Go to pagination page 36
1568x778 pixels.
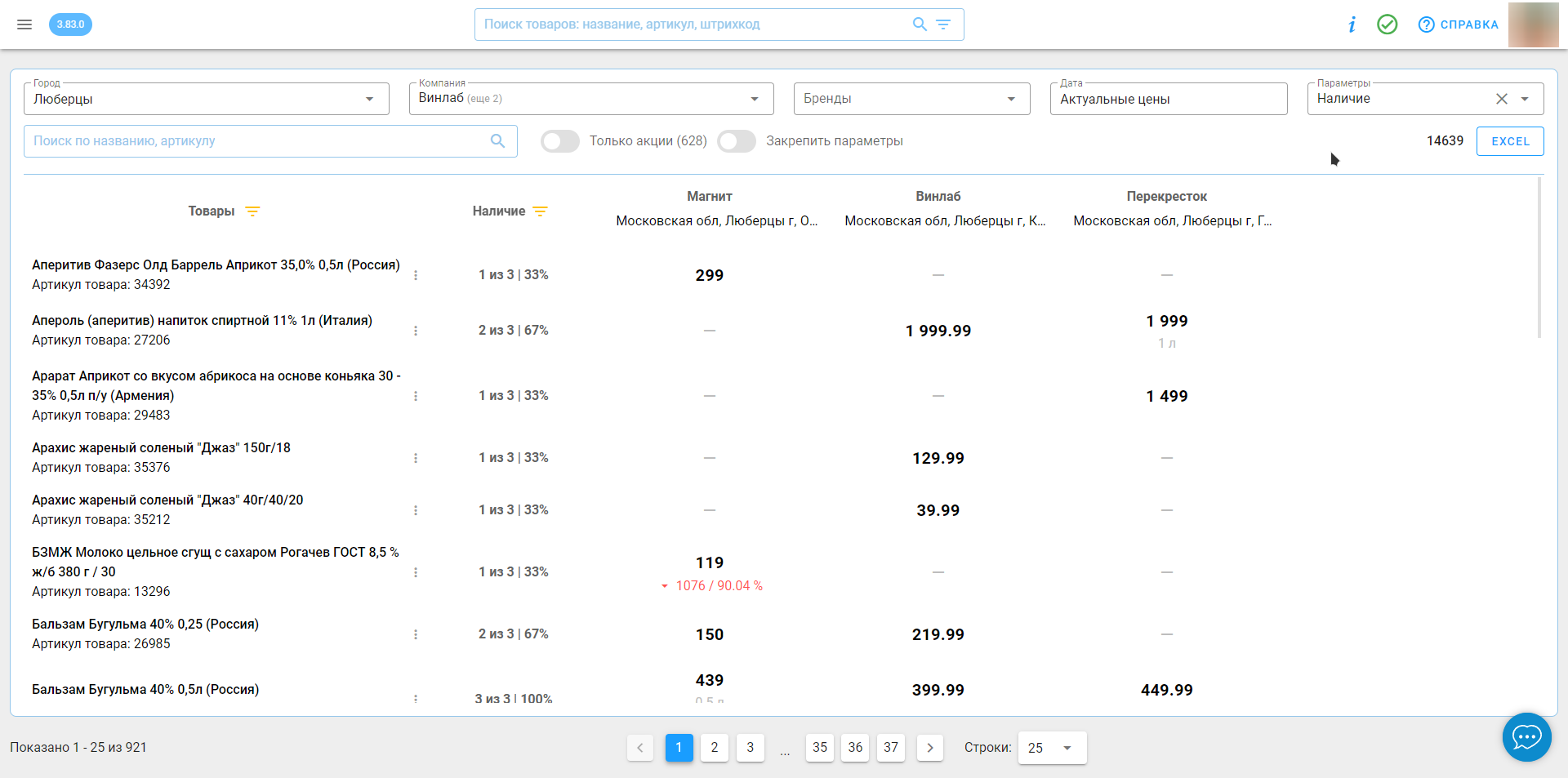click(855, 748)
